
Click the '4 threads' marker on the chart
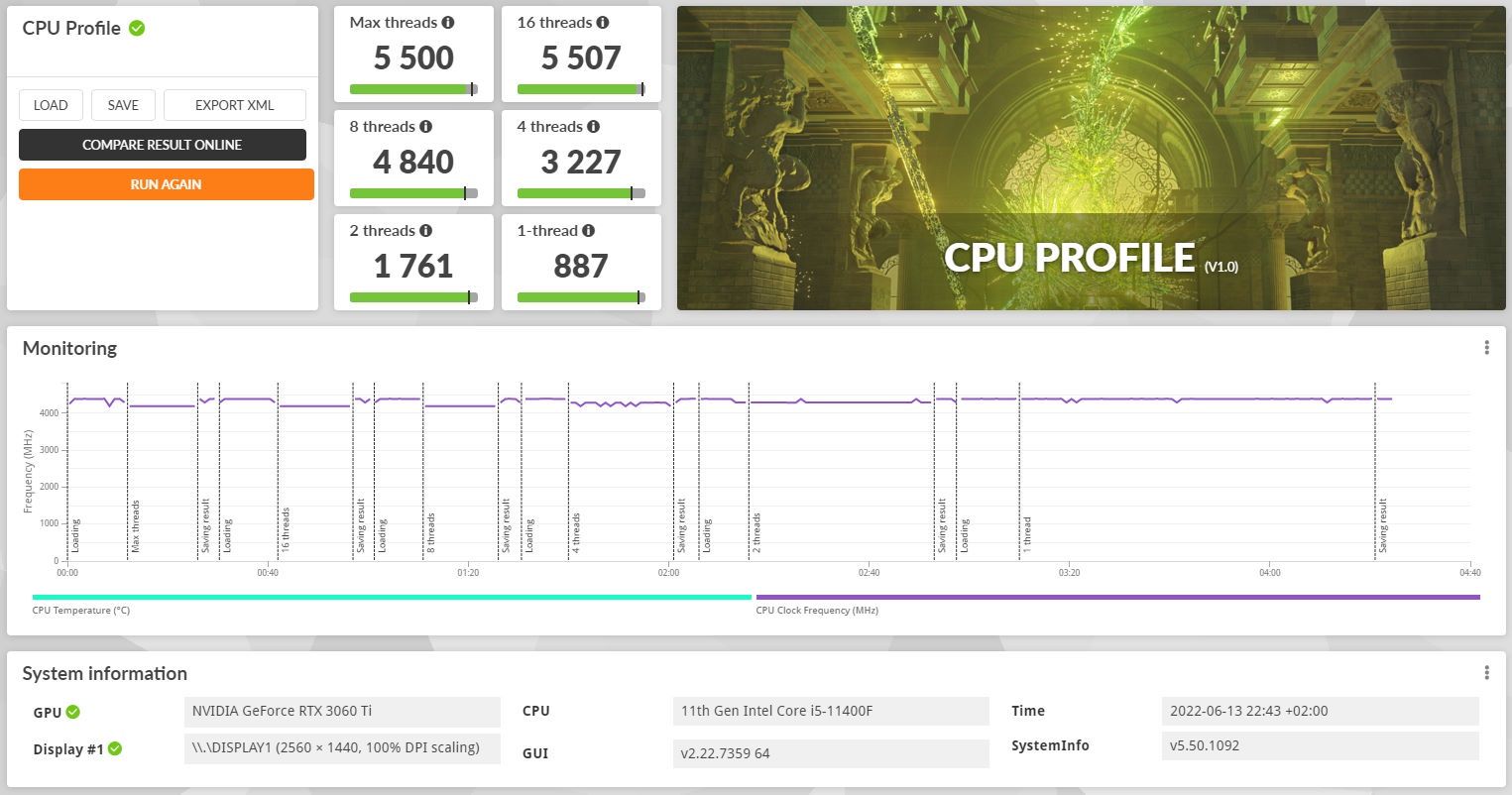pos(575,533)
